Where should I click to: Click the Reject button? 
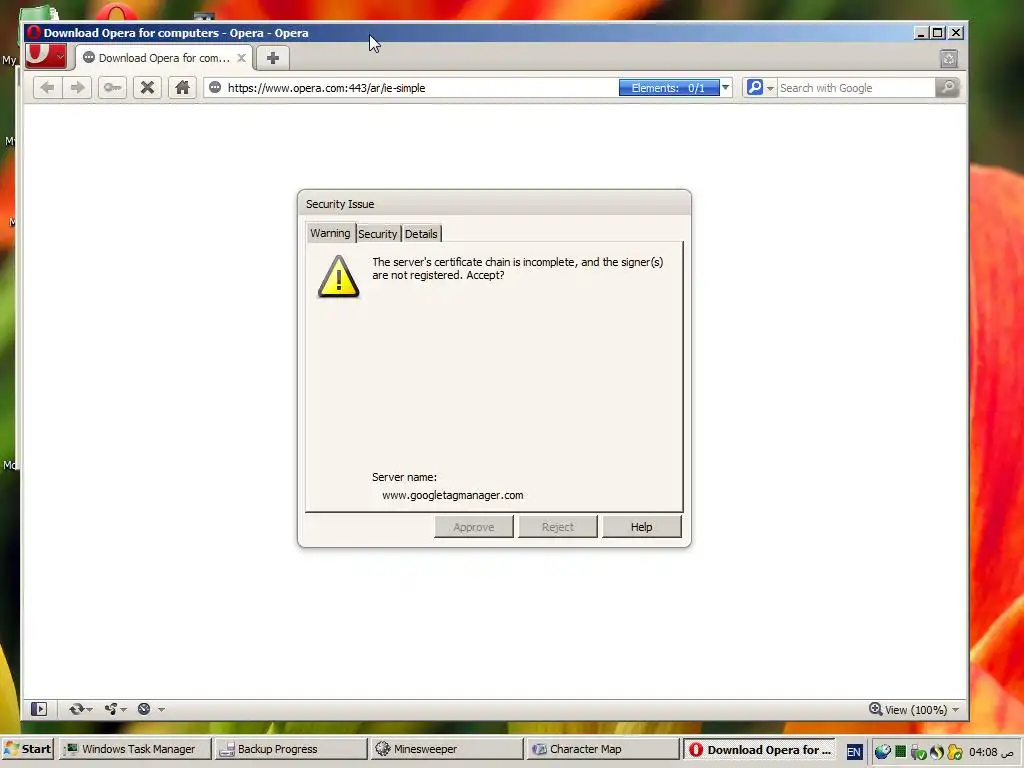[x=558, y=527]
